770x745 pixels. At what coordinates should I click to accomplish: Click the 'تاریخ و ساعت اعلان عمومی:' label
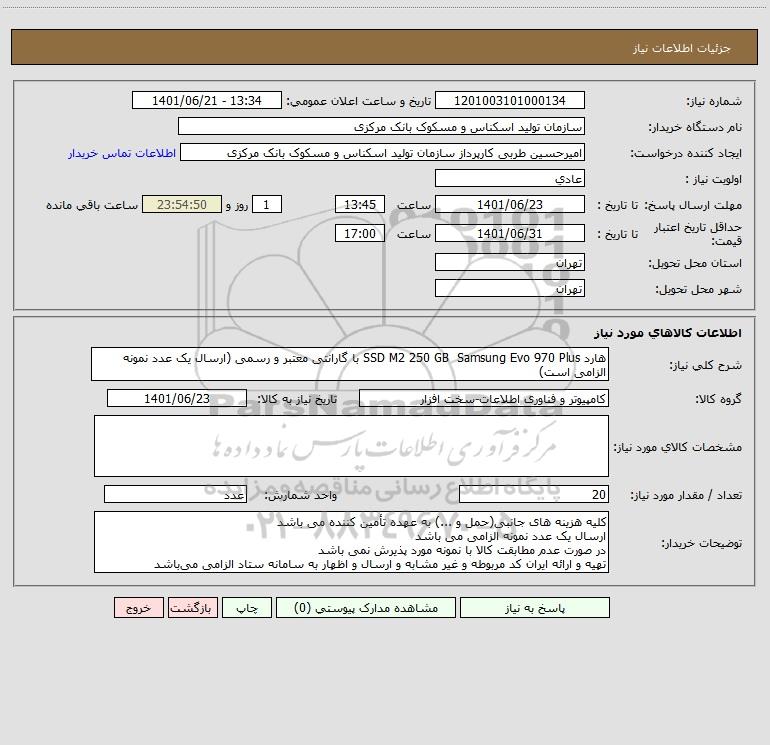click(359, 101)
